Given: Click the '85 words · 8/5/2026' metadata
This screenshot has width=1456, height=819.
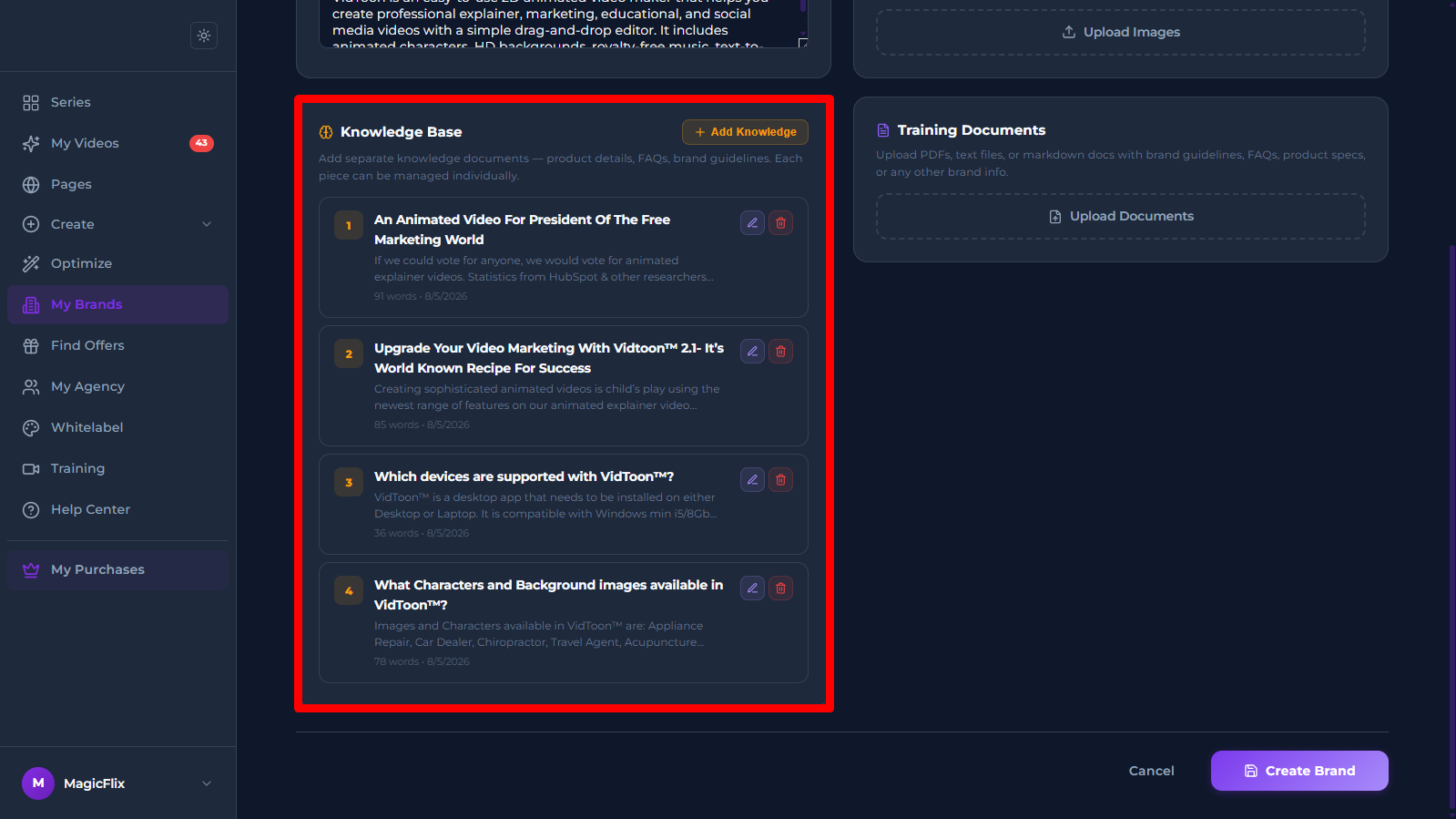Looking at the screenshot, I should pos(422,425).
